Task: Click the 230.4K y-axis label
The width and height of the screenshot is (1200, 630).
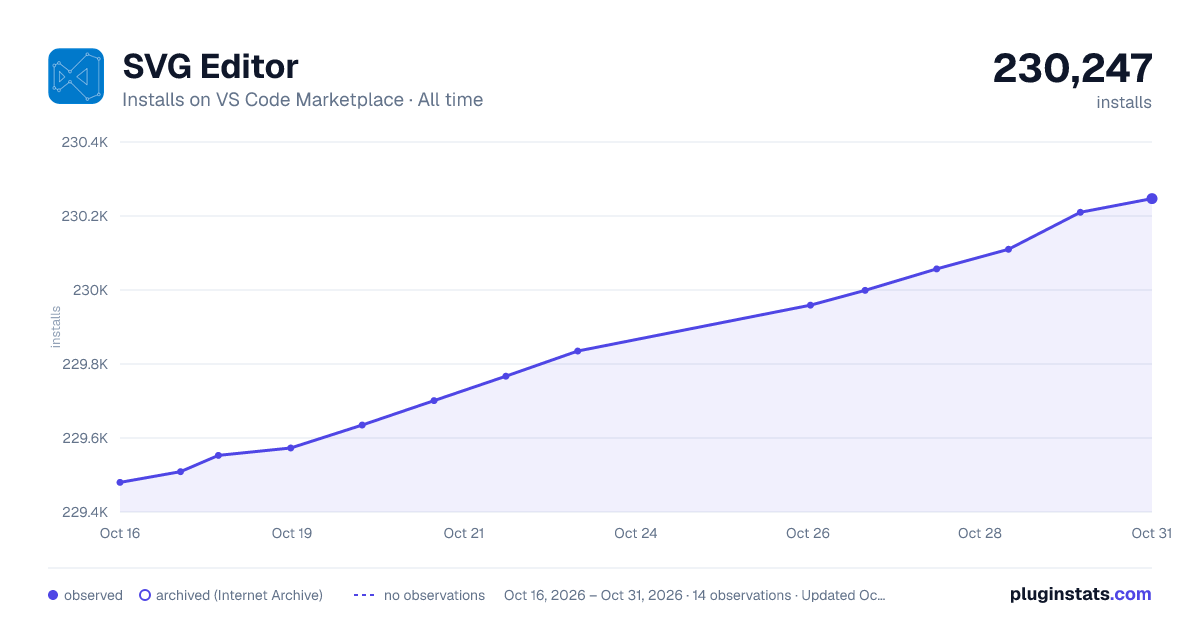Action: click(84, 142)
